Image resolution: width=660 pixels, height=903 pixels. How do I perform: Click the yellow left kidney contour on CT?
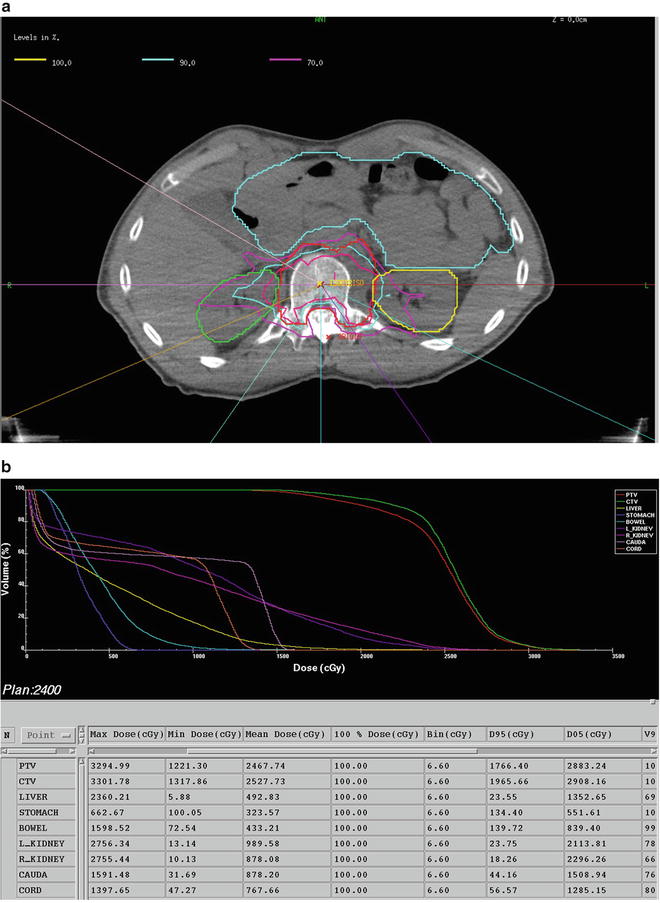457,300
